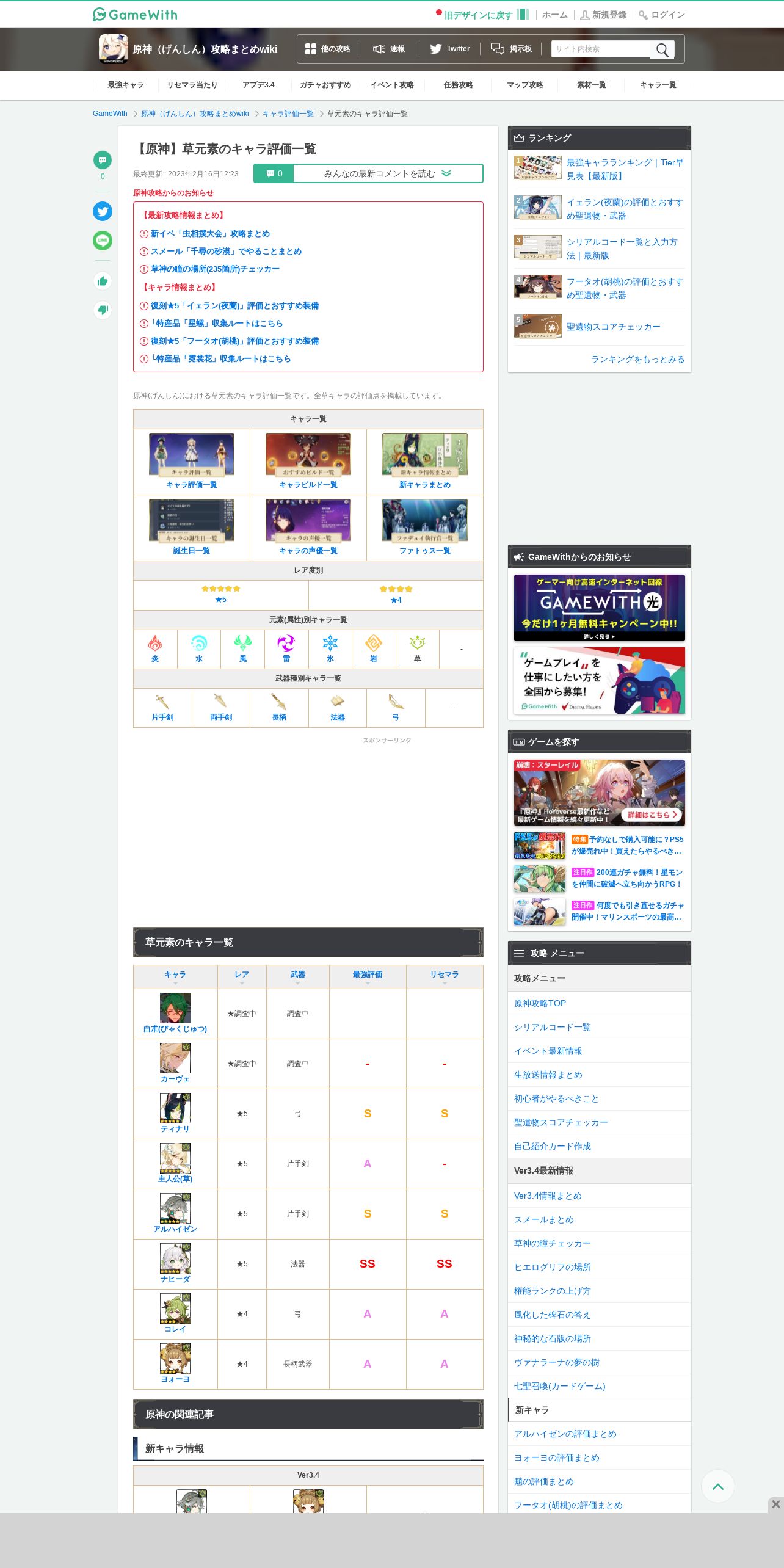This screenshot has height=1568, width=784.
Task: Click the site search magnifier button
Action: click(662, 49)
